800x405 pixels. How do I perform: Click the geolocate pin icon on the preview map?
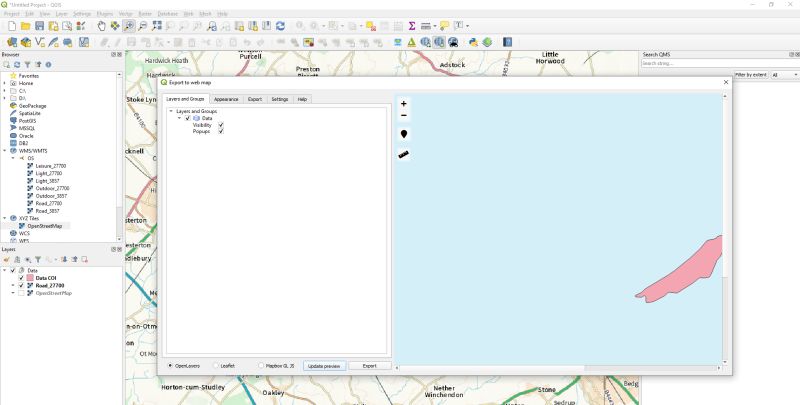[404, 134]
